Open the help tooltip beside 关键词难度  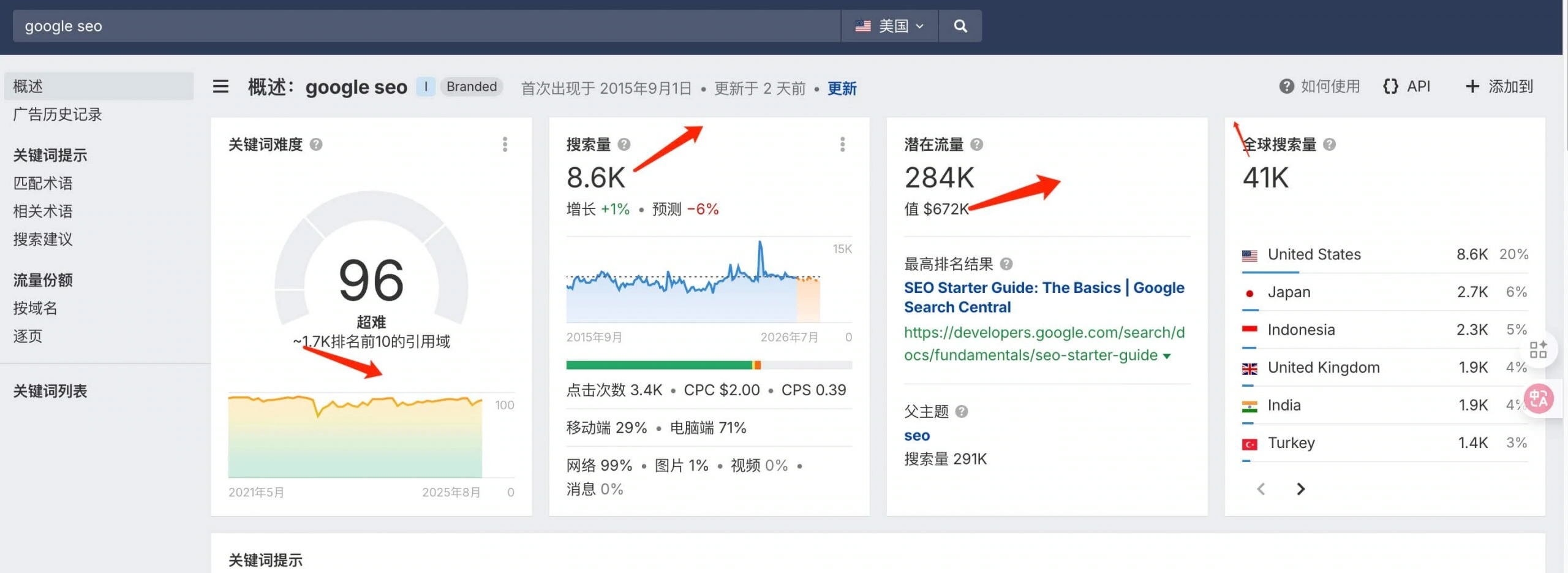(316, 145)
